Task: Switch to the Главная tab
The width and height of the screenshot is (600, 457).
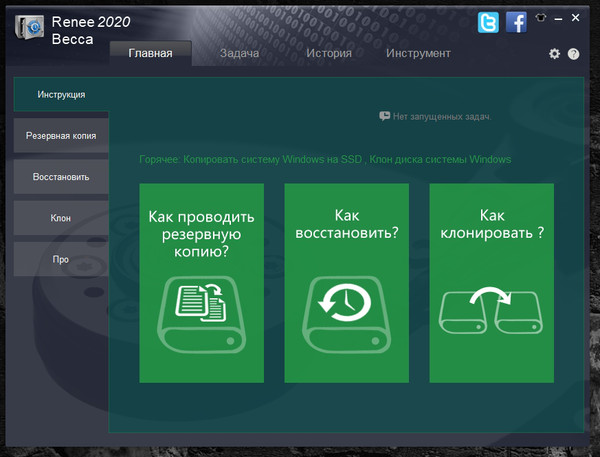Action: tap(151, 54)
